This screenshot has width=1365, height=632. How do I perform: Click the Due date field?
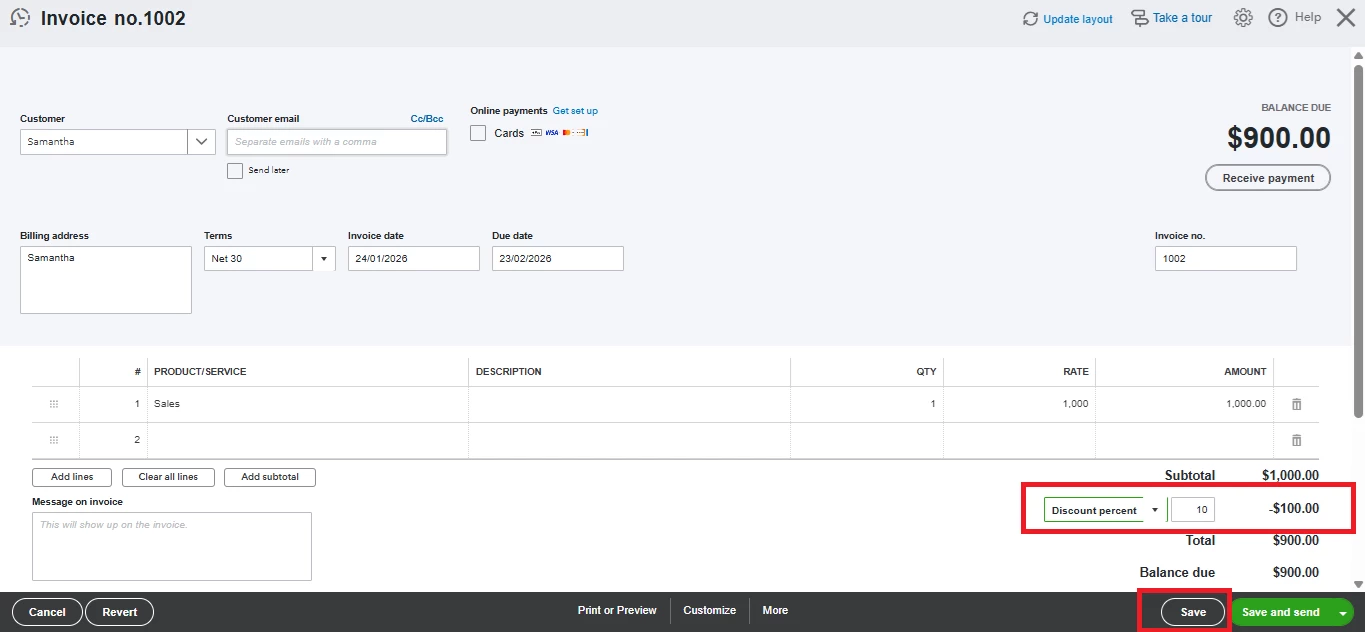pyautogui.click(x=558, y=258)
